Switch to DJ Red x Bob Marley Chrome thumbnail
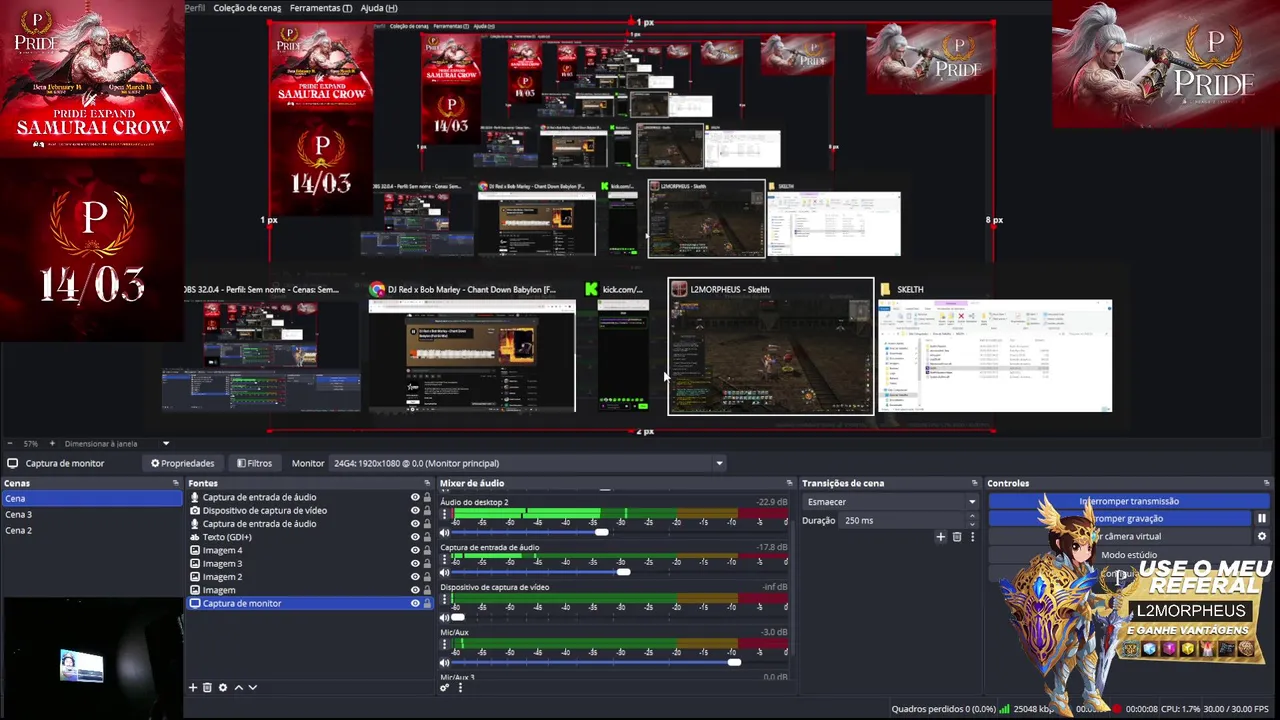The height and width of the screenshot is (720, 1280). [472, 346]
